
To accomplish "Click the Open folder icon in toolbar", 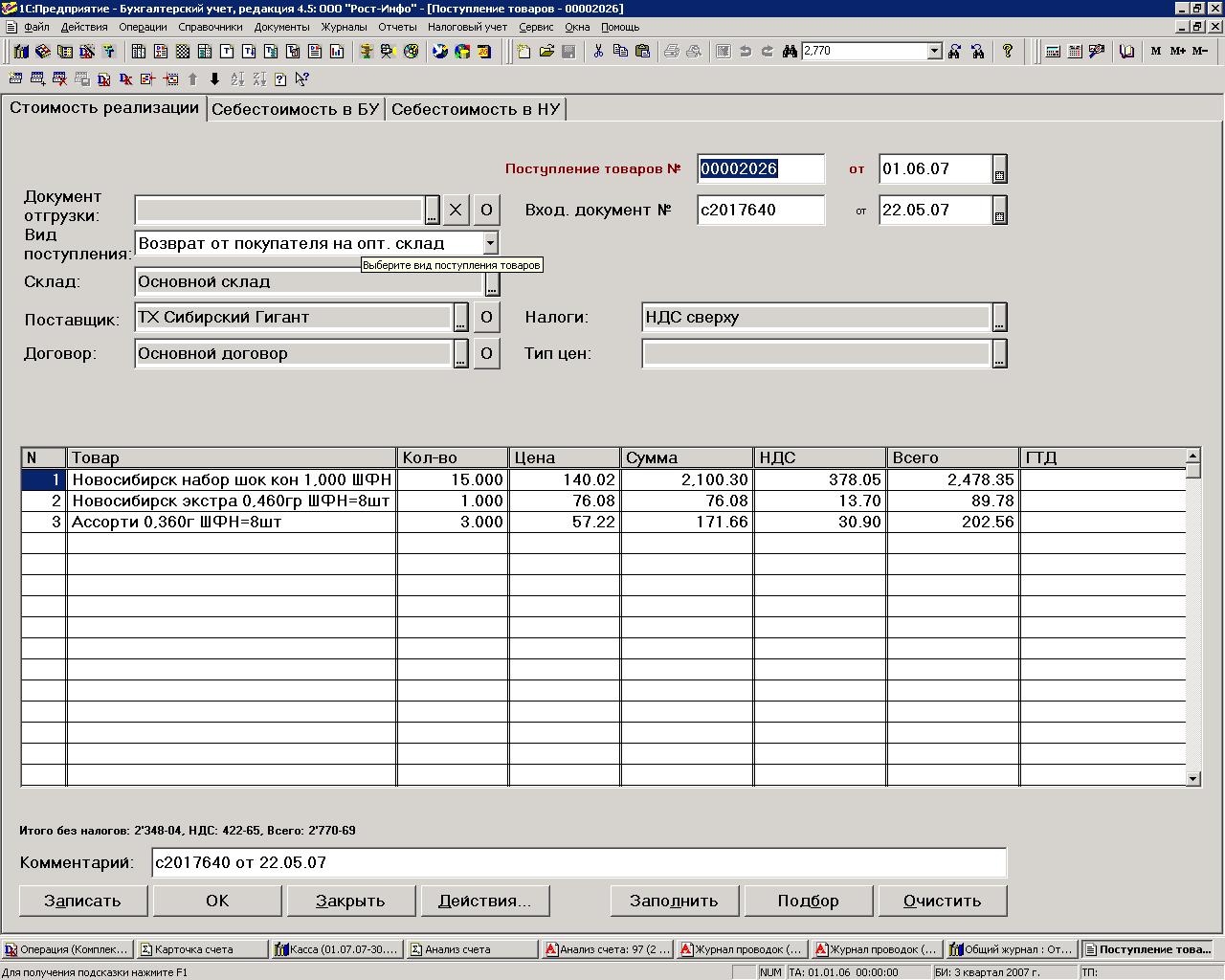I will click(546, 51).
